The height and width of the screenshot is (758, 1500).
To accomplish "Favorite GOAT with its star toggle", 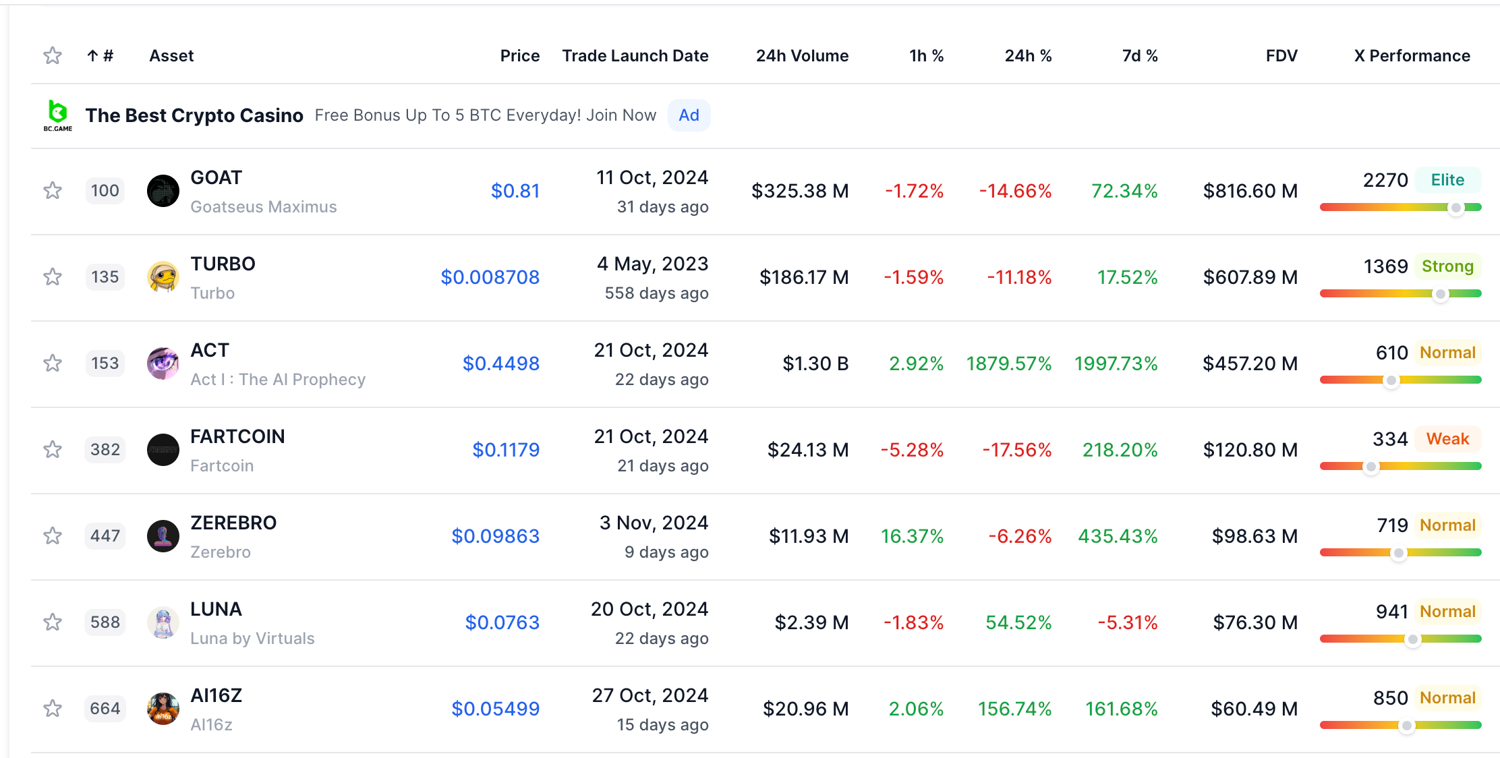I will coord(53,191).
